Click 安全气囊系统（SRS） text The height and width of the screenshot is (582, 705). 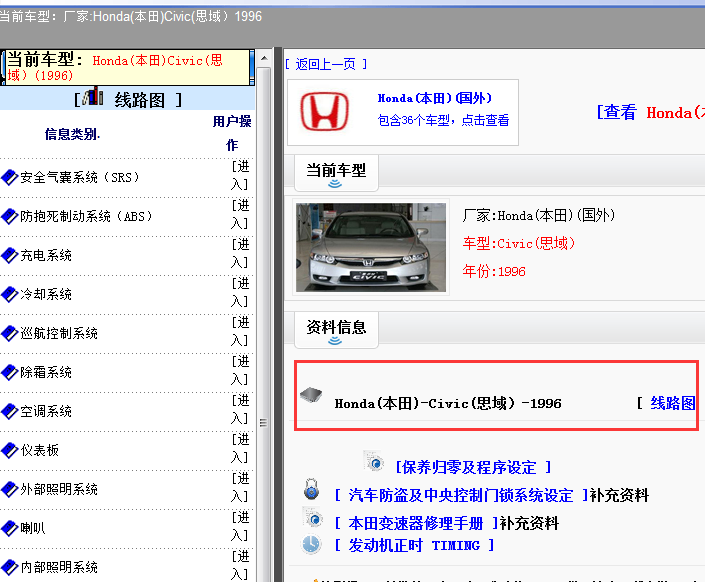point(80,177)
